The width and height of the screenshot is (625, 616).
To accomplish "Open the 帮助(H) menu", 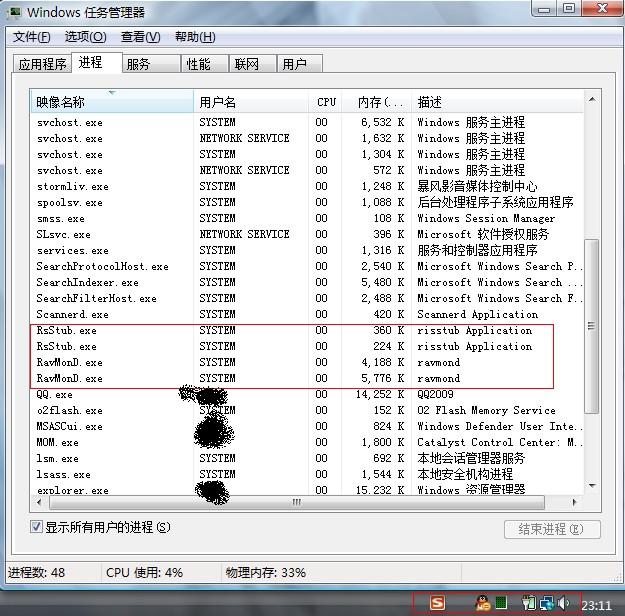I will tap(195, 37).
